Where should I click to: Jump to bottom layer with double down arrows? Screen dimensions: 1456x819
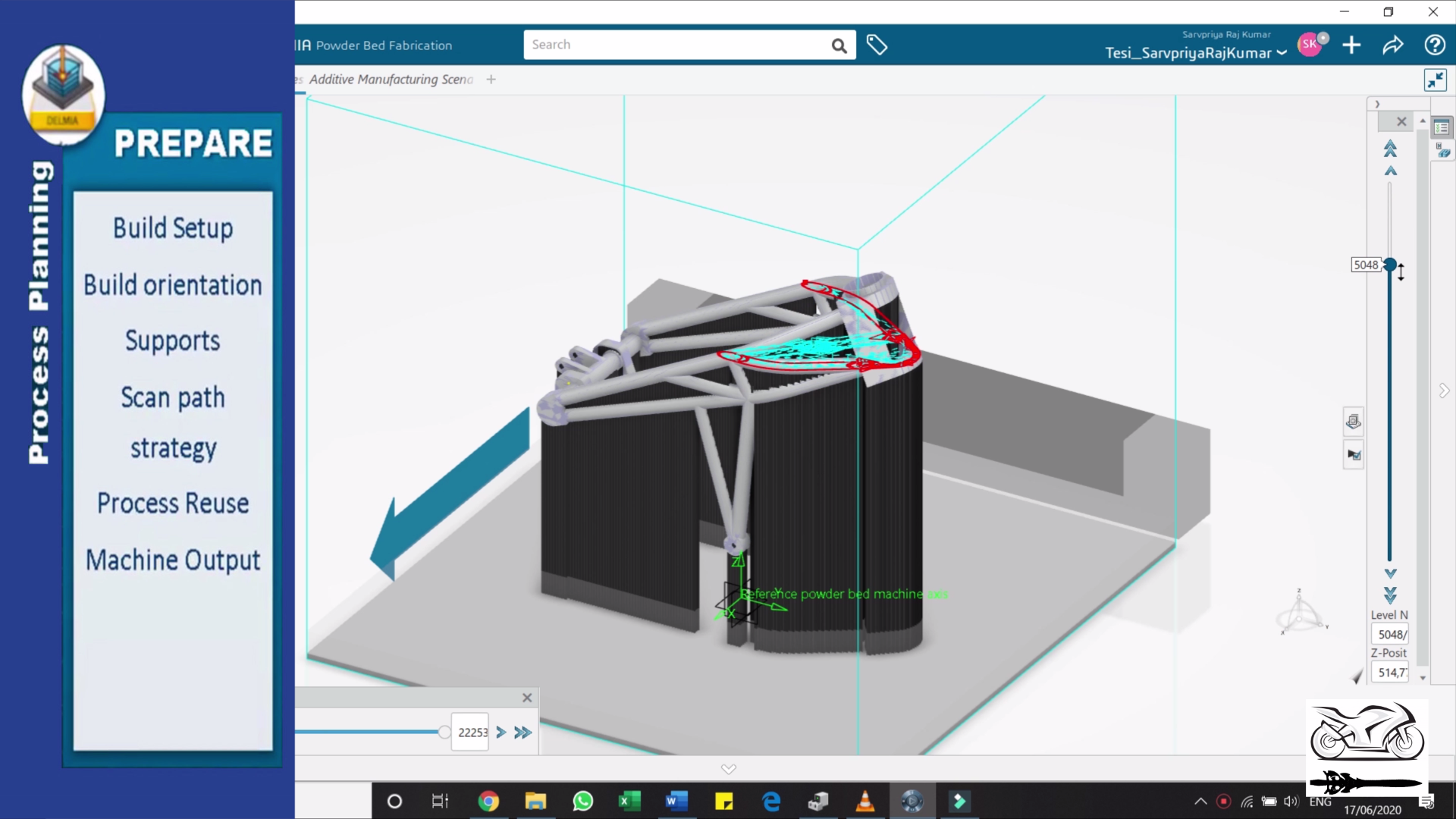1390,595
